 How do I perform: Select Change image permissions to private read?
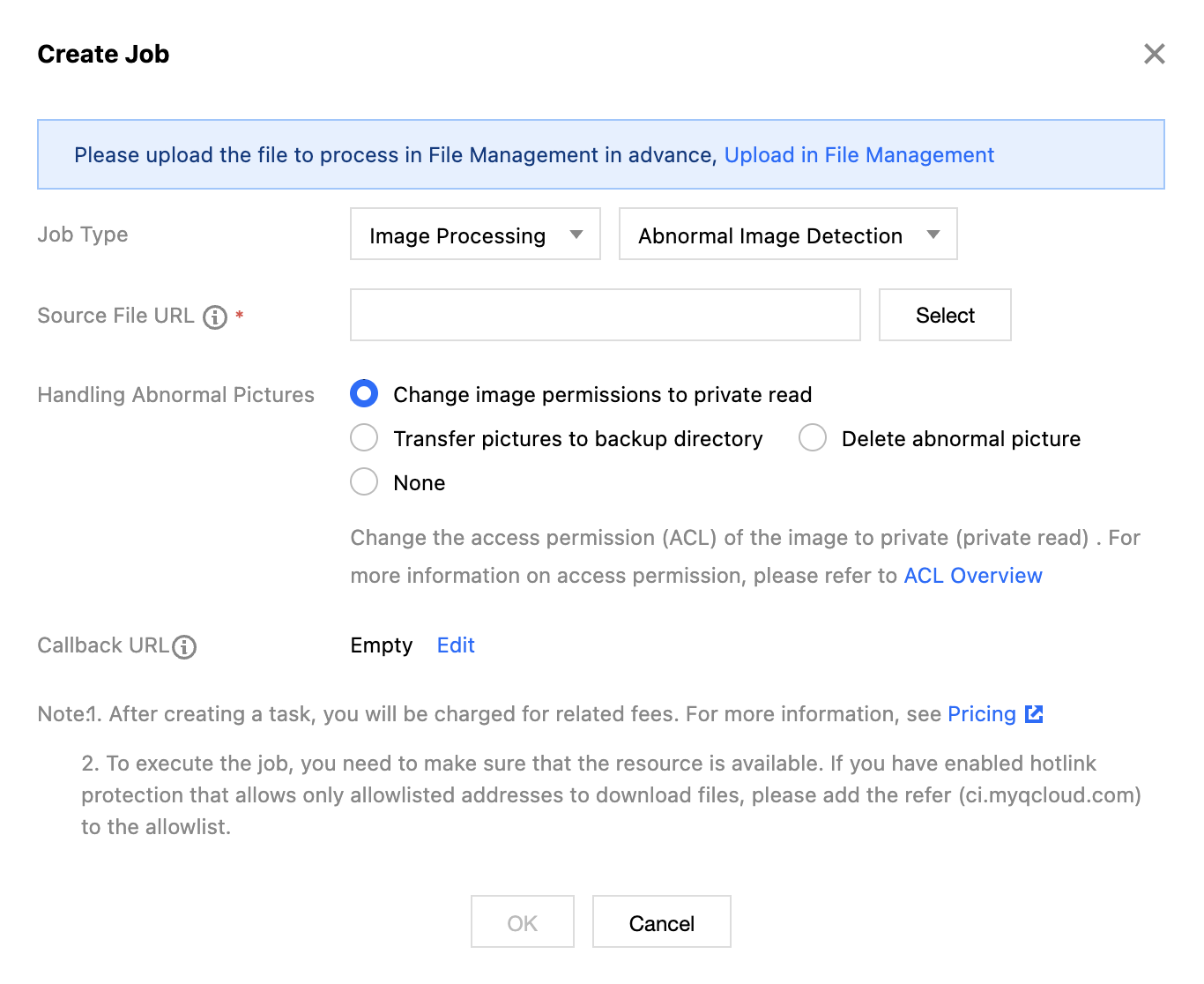[364, 394]
